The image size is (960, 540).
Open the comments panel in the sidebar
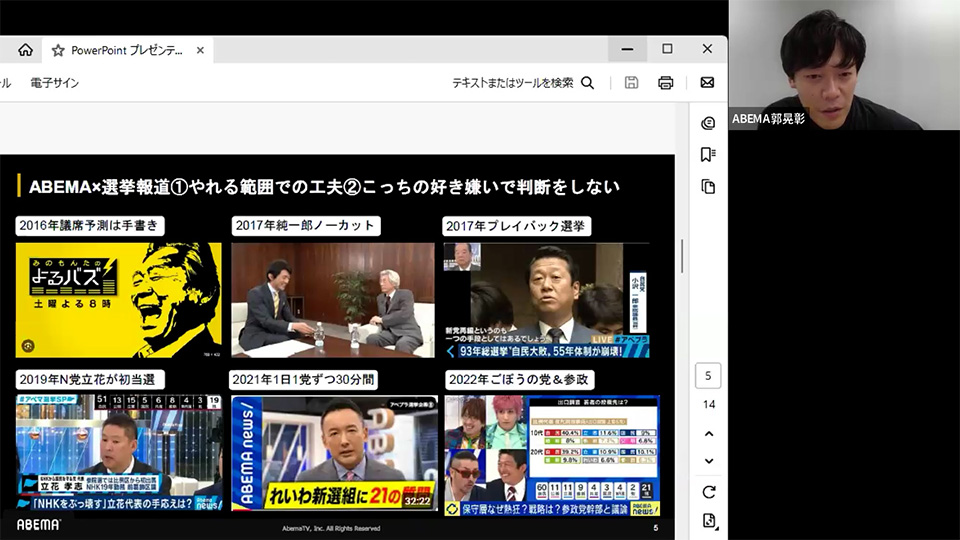(x=708, y=123)
